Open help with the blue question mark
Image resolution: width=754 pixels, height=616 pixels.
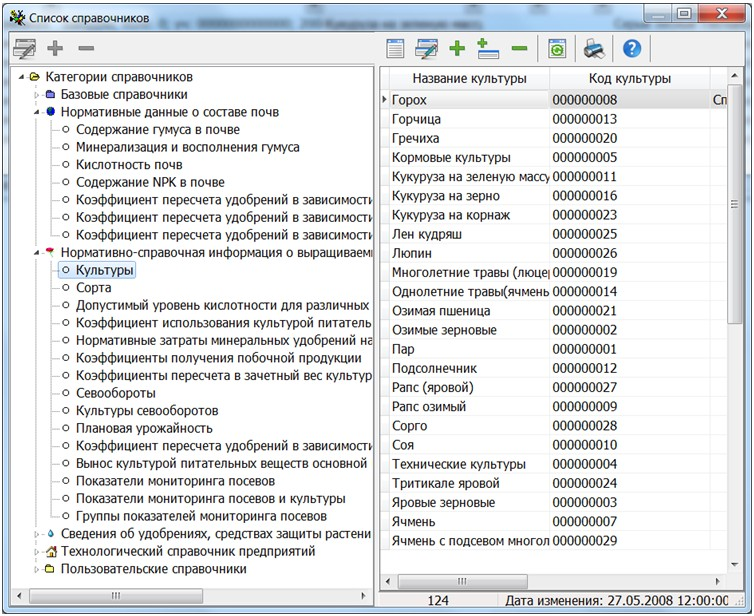pos(631,48)
